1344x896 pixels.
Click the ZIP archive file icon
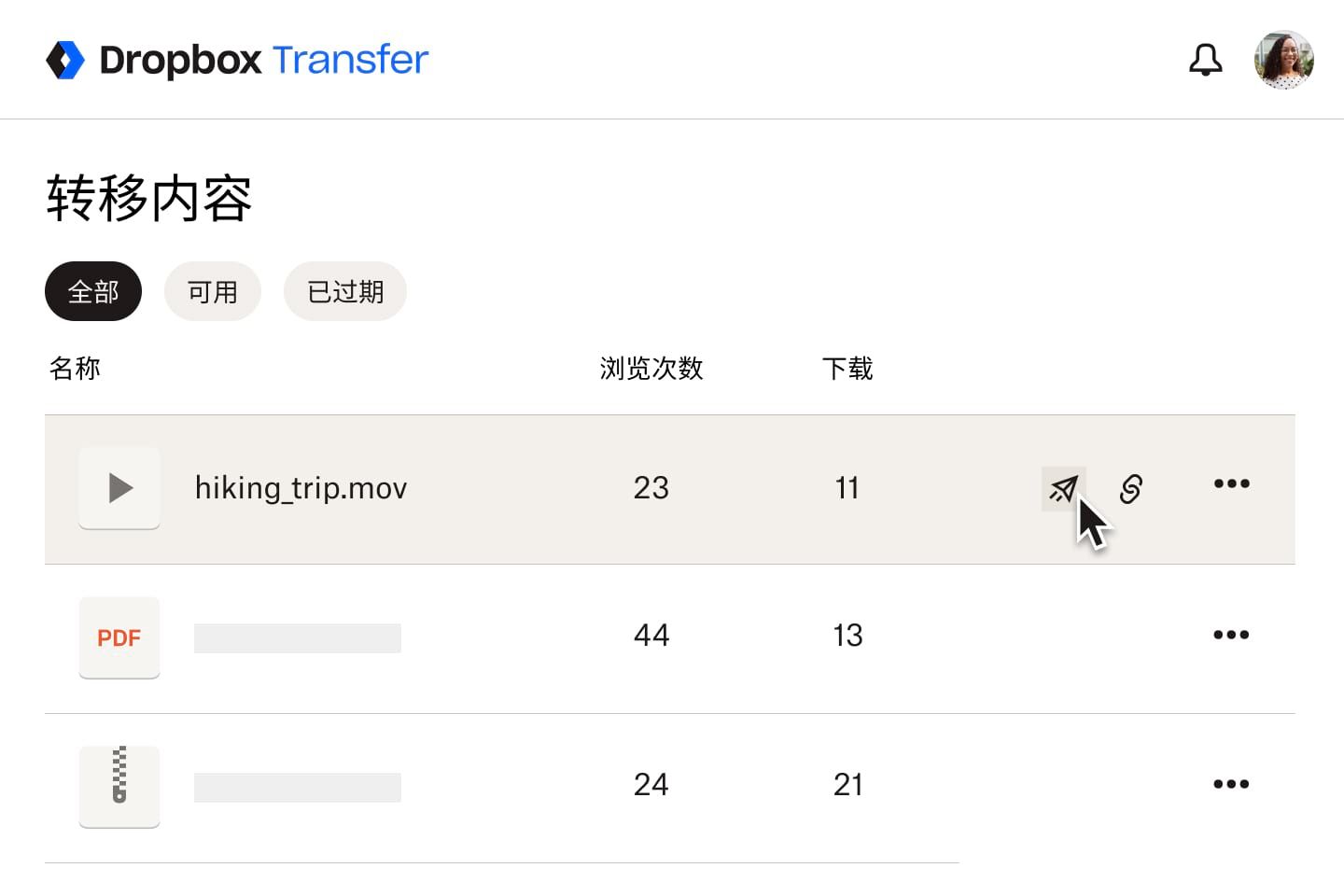point(119,787)
